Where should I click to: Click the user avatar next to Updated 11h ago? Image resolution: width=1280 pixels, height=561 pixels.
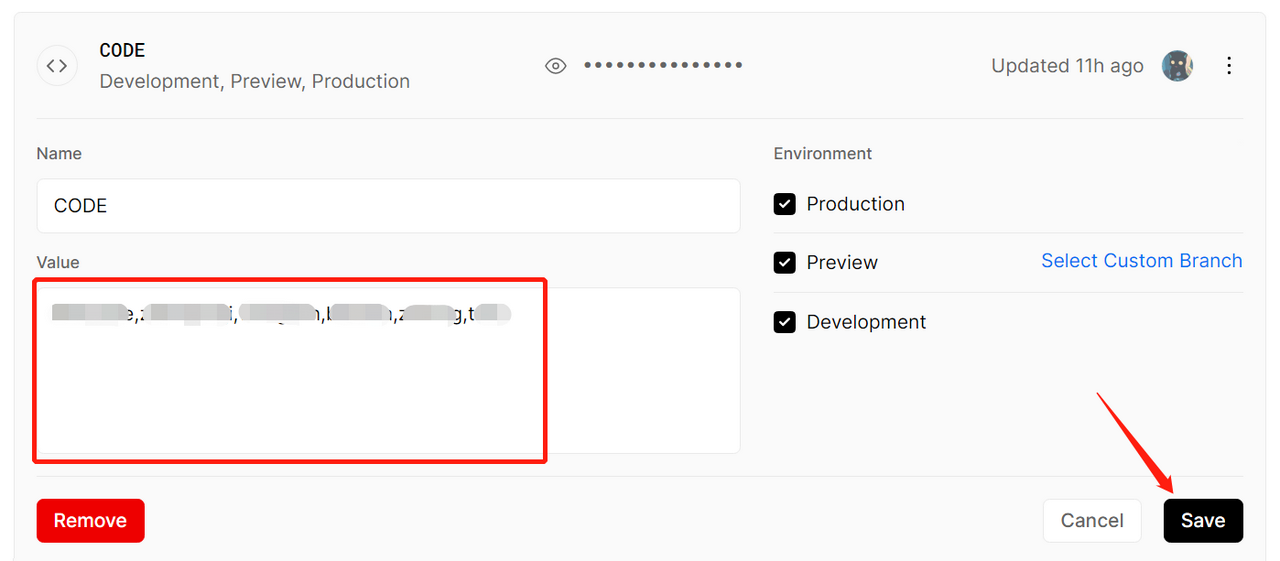1177,66
